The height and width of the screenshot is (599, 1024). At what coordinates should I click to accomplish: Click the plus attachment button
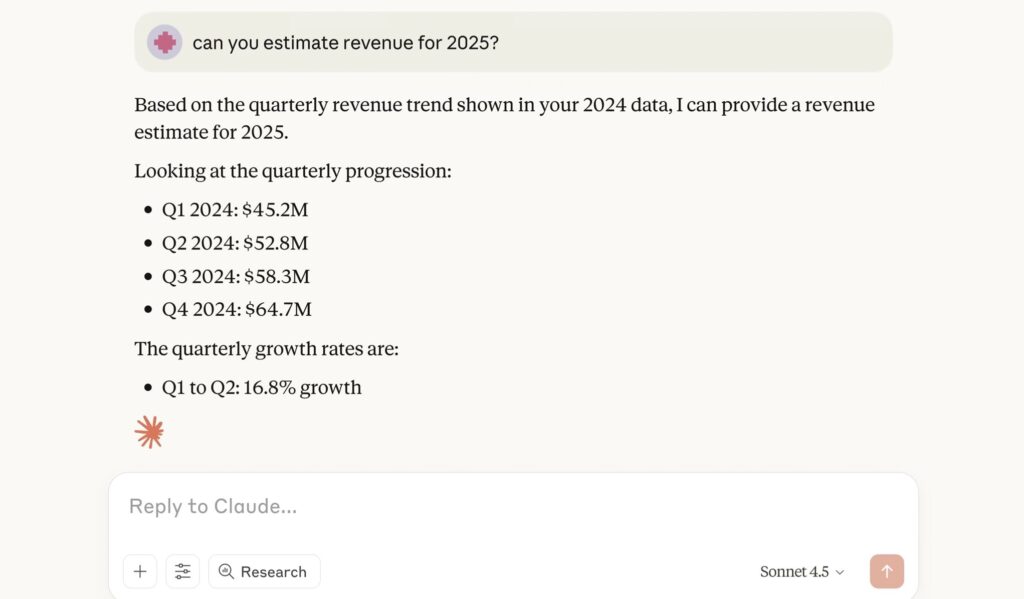coord(140,571)
